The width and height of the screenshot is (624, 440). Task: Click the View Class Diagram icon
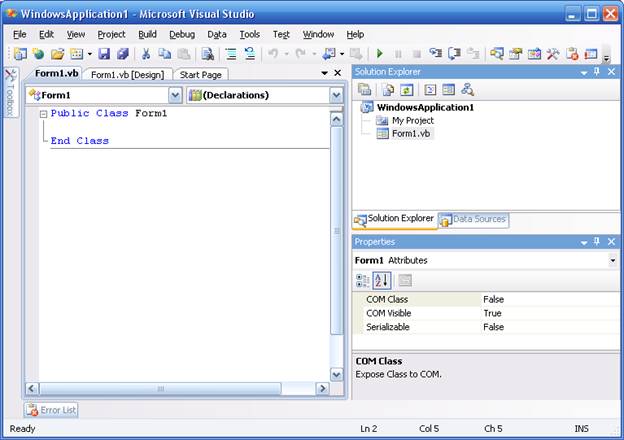467,90
